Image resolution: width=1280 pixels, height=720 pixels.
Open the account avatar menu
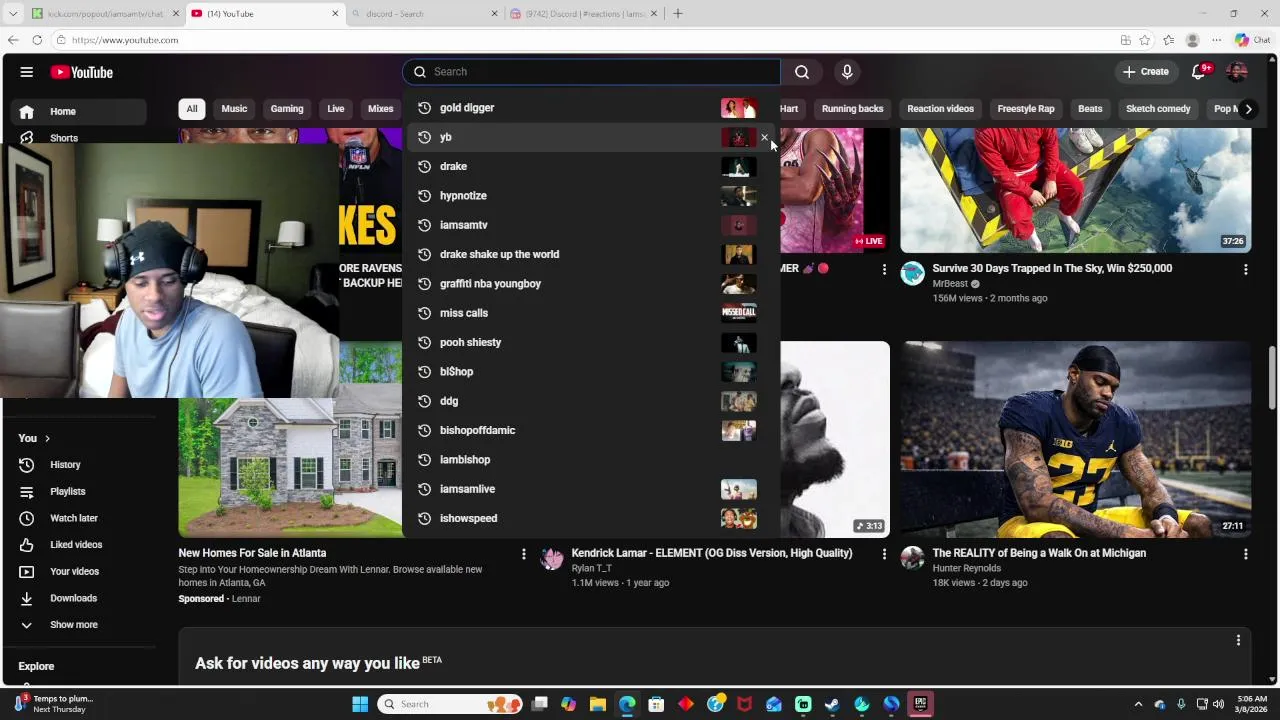1237,72
